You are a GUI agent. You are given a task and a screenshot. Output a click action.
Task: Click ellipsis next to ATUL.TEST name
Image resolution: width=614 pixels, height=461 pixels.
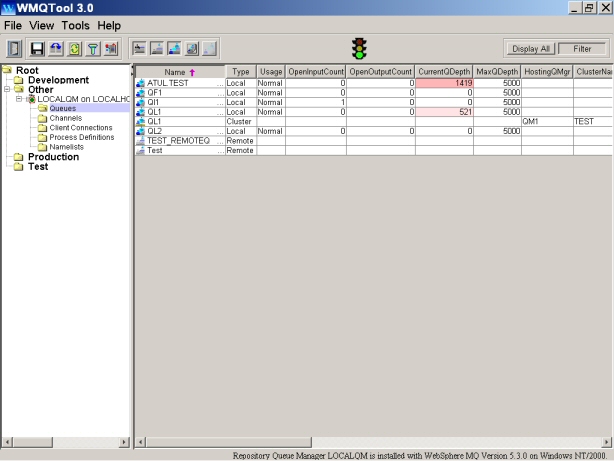click(x=220, y=83)
